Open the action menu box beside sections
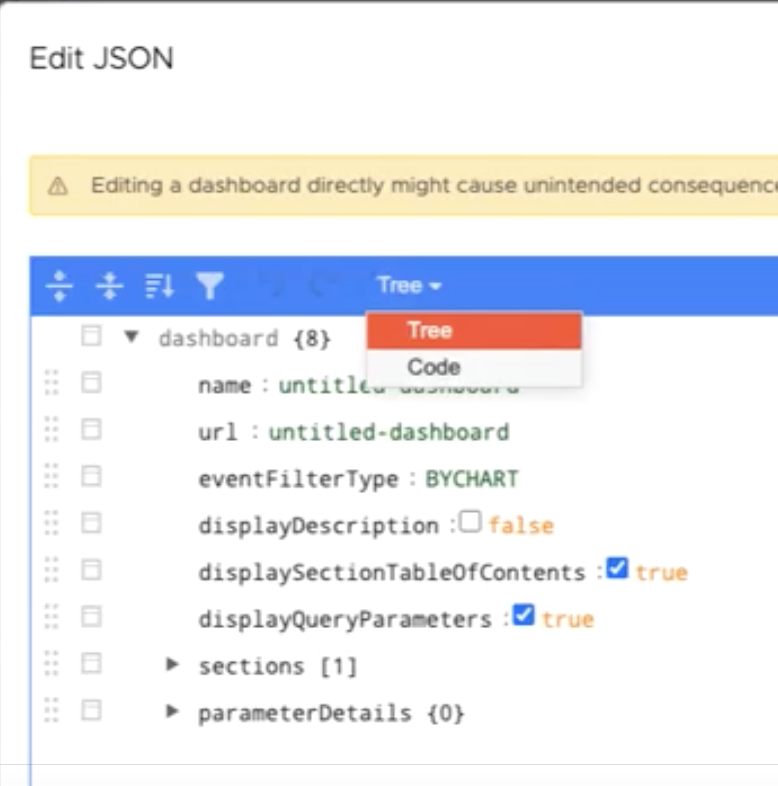778x786 pixels. [x=91, y=664]
